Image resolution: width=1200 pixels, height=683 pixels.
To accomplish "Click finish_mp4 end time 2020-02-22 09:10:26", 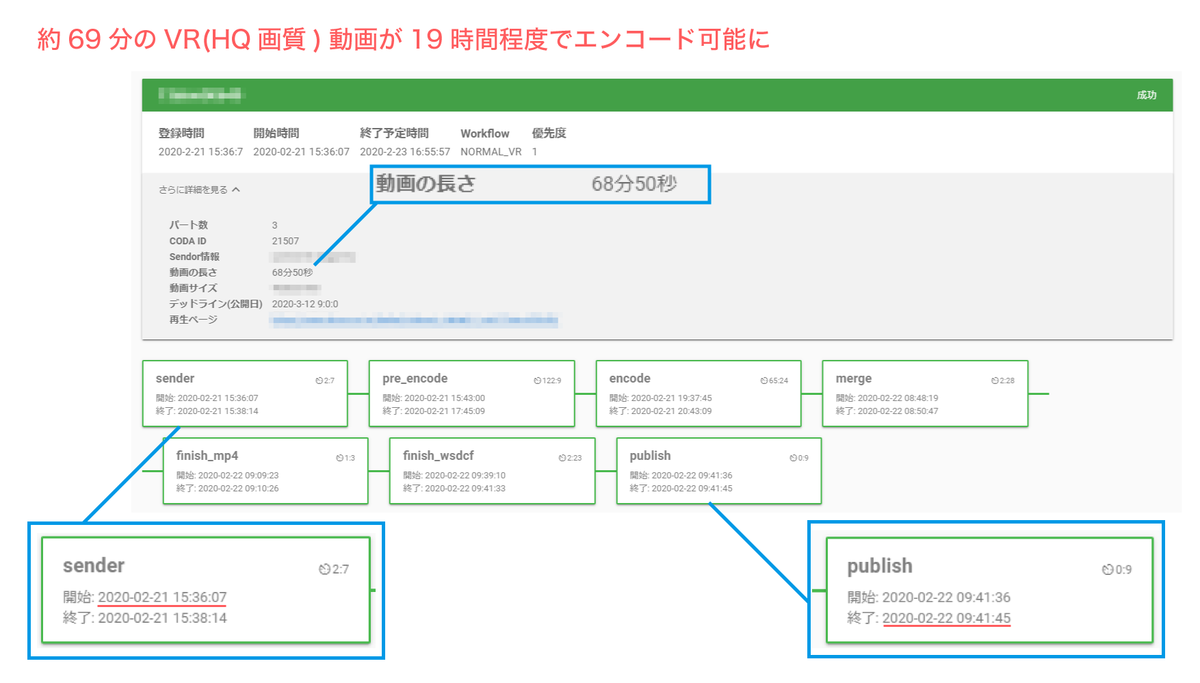I will [x=237, y=488].
